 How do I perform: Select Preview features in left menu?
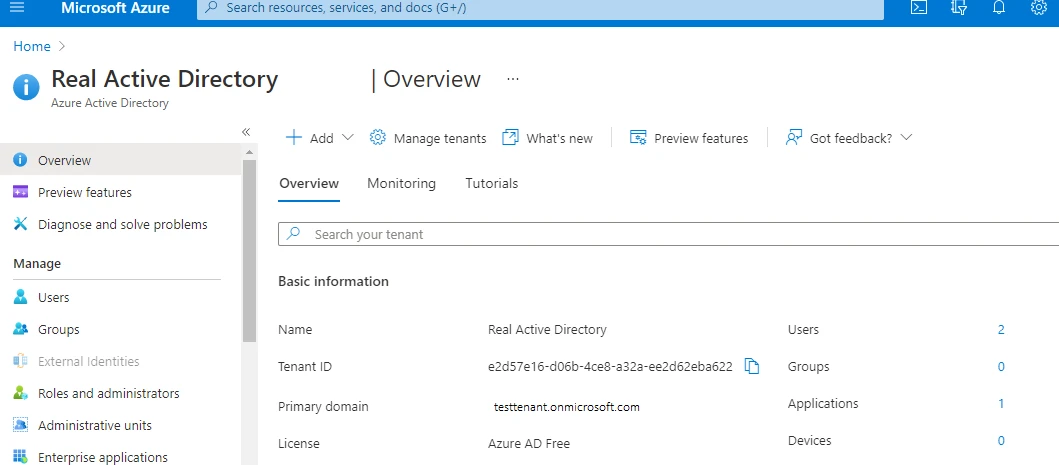[x=120, y=192]
